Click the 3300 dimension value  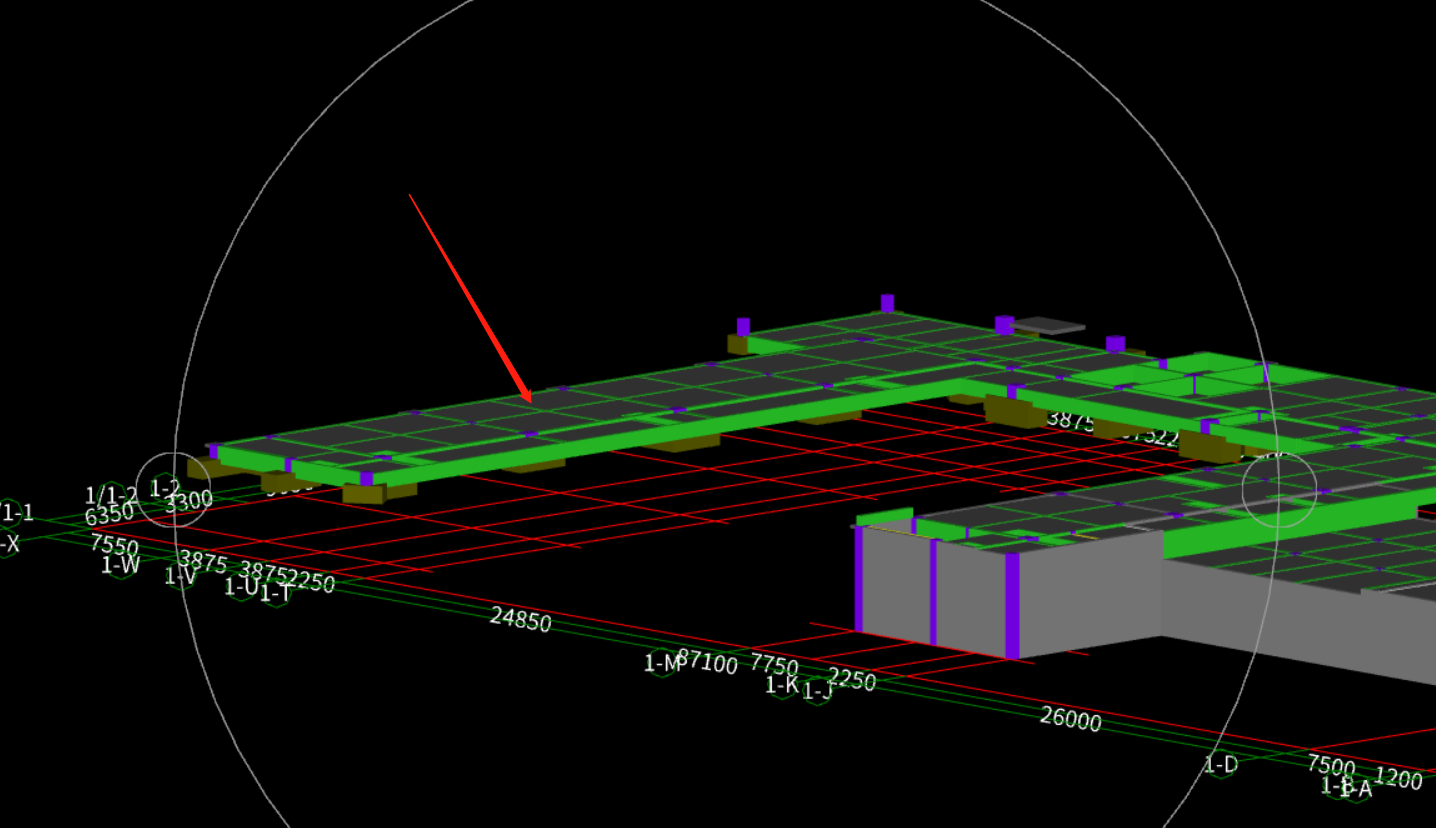pyautogui.click(x=189, y=501)
